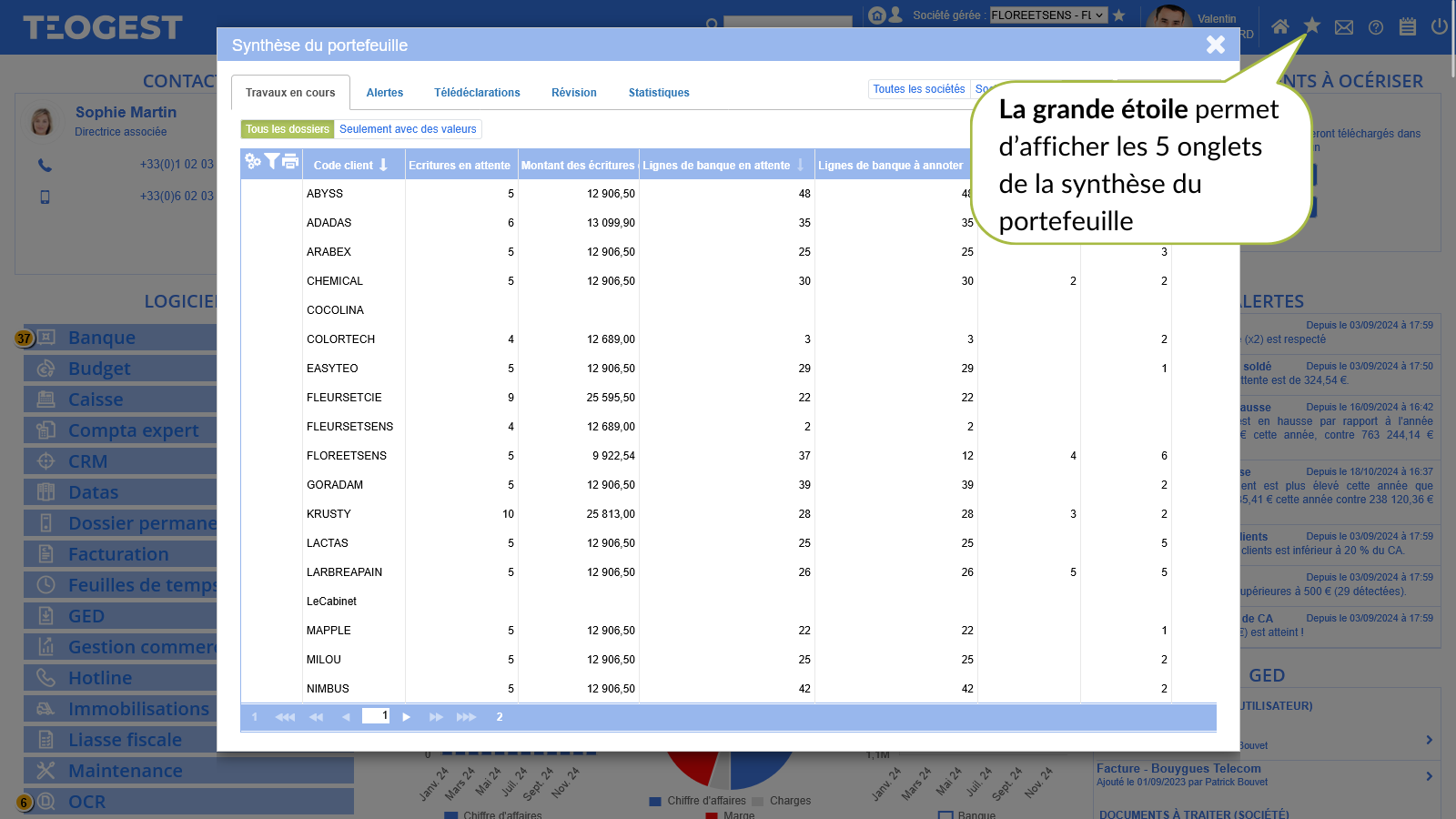Open the Société gérée dropdown
Viewport: 1456px width, 819px height.
point(1047,15)
